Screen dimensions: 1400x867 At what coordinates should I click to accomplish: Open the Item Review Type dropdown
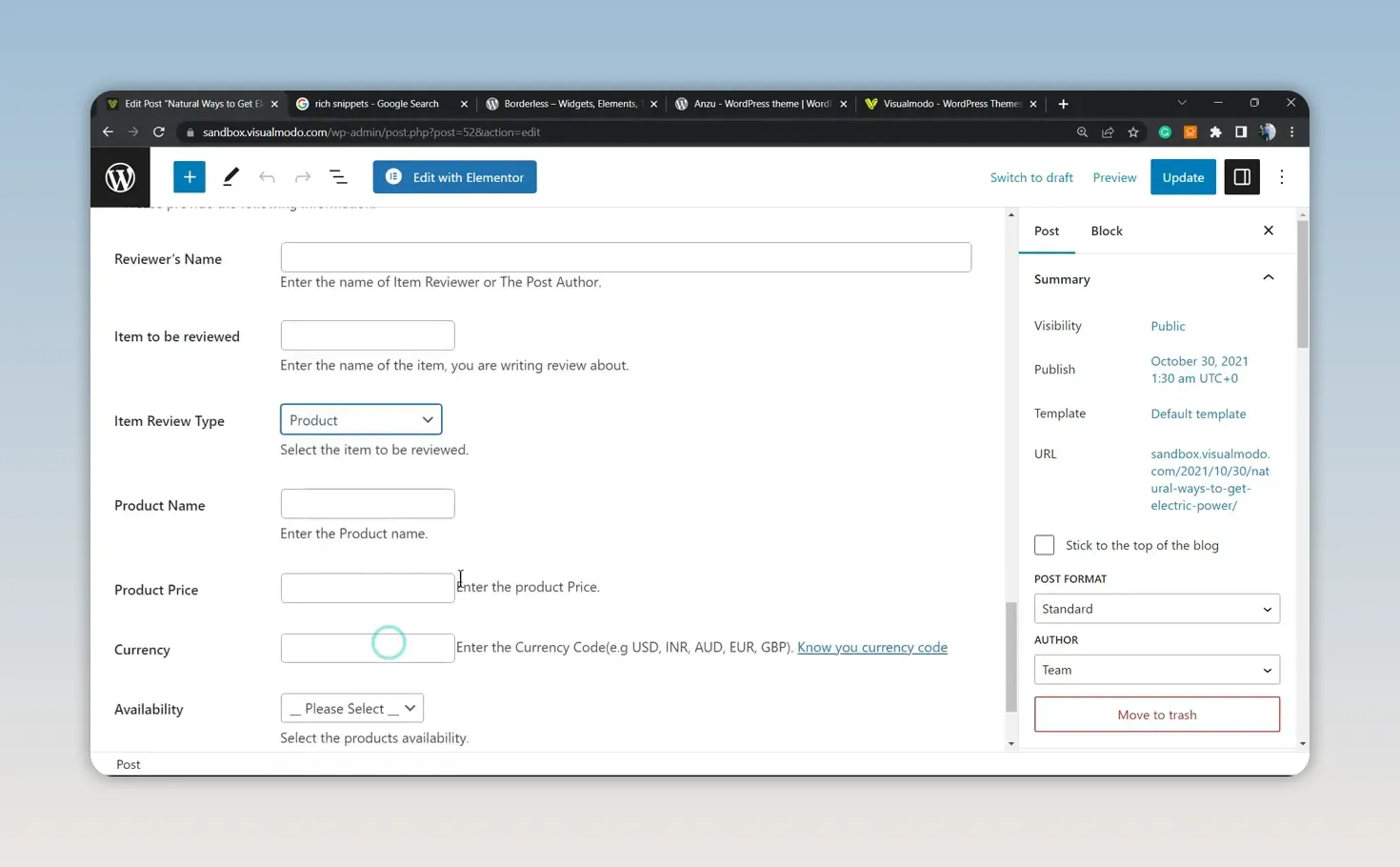(361, 420)
